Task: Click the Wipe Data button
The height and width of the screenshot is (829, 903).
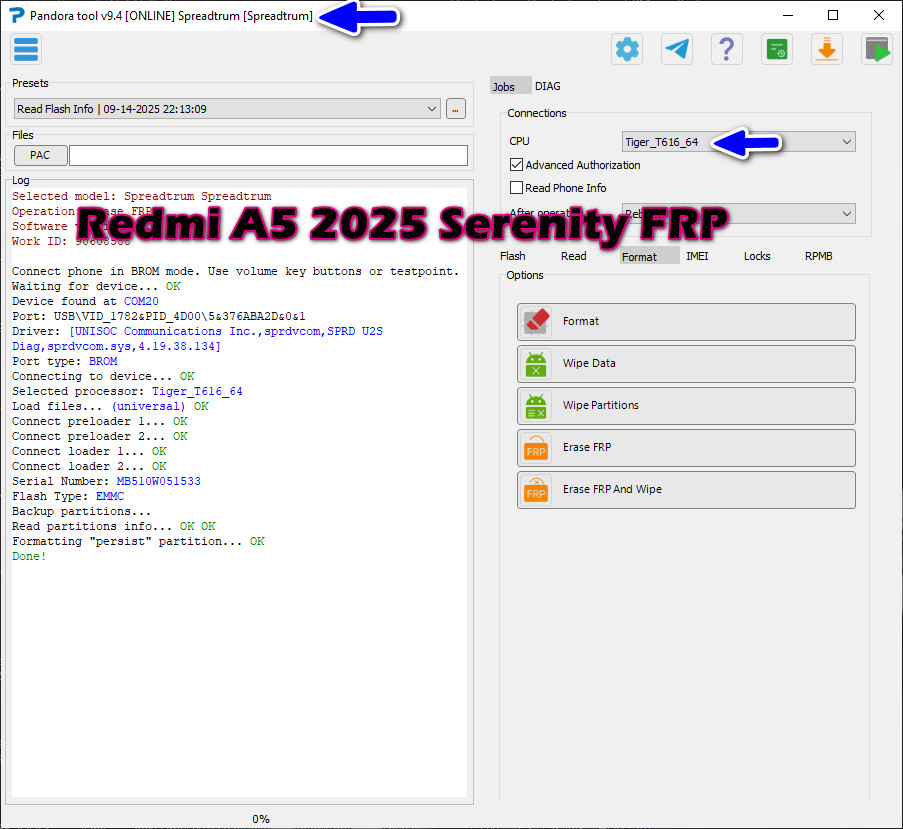Action: pyautogui.click(x=686, y=364)
